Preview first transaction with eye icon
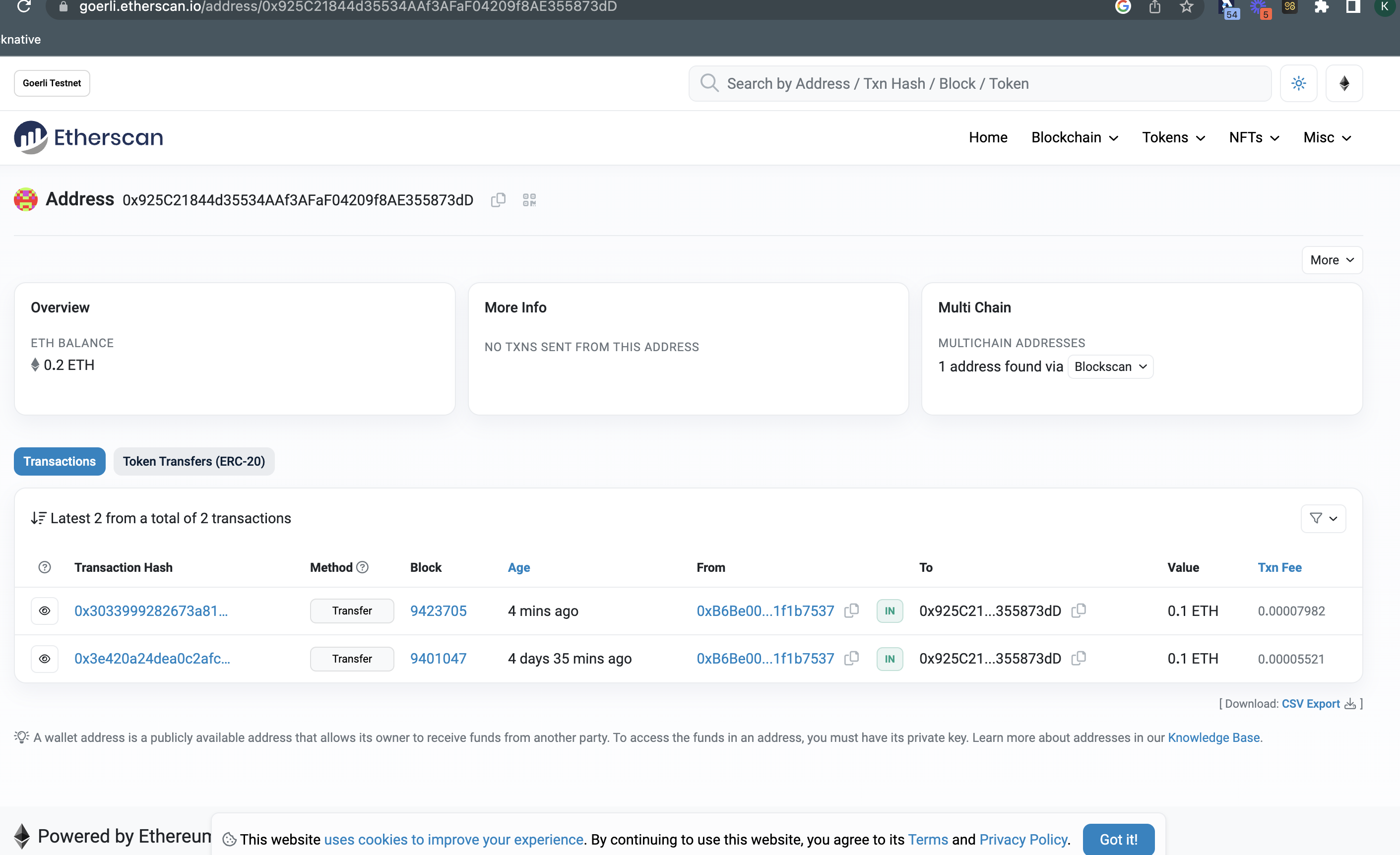 (44, 611)
